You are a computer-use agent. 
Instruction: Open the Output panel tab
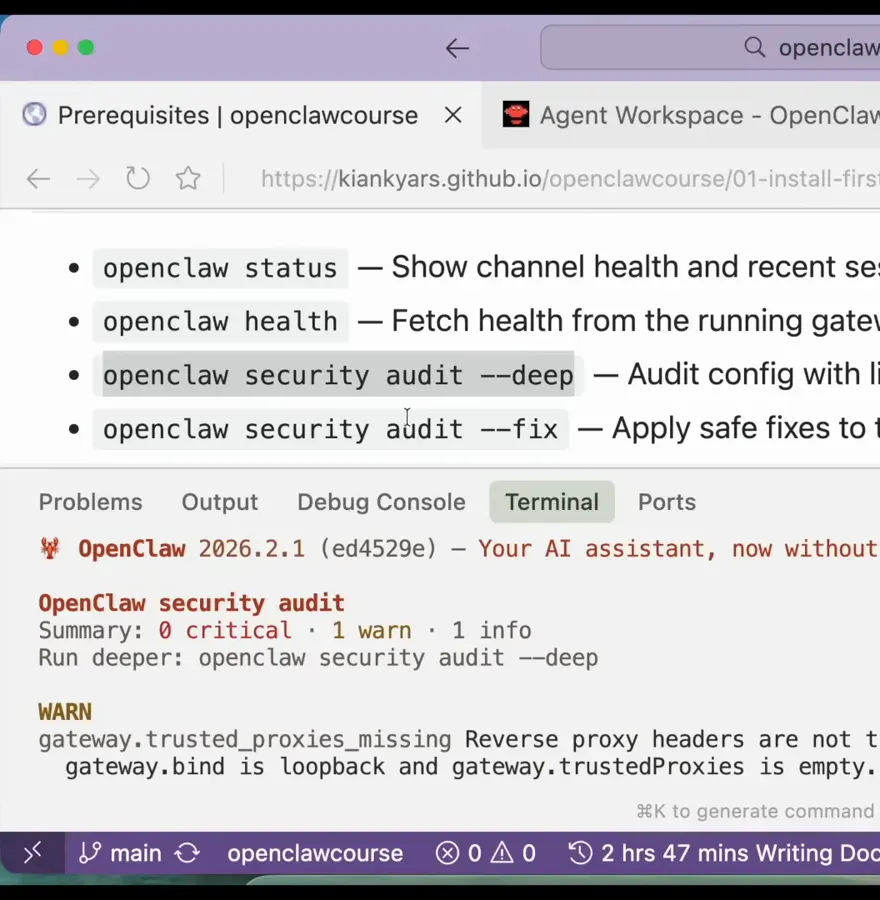pyautogui.click(x=219, y=502)
